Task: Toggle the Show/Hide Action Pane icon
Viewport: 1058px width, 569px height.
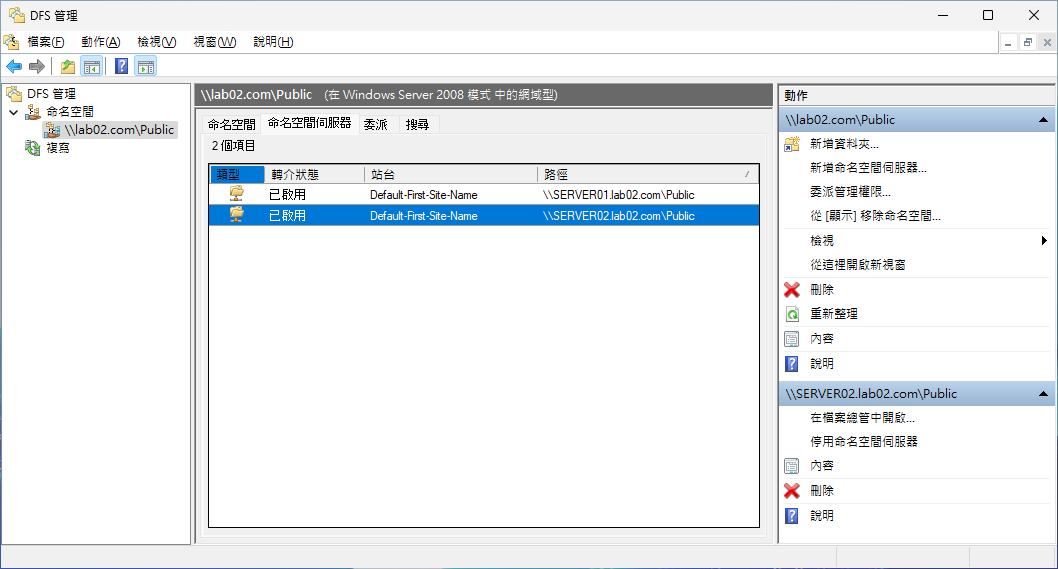Action: tap(146, 66)
